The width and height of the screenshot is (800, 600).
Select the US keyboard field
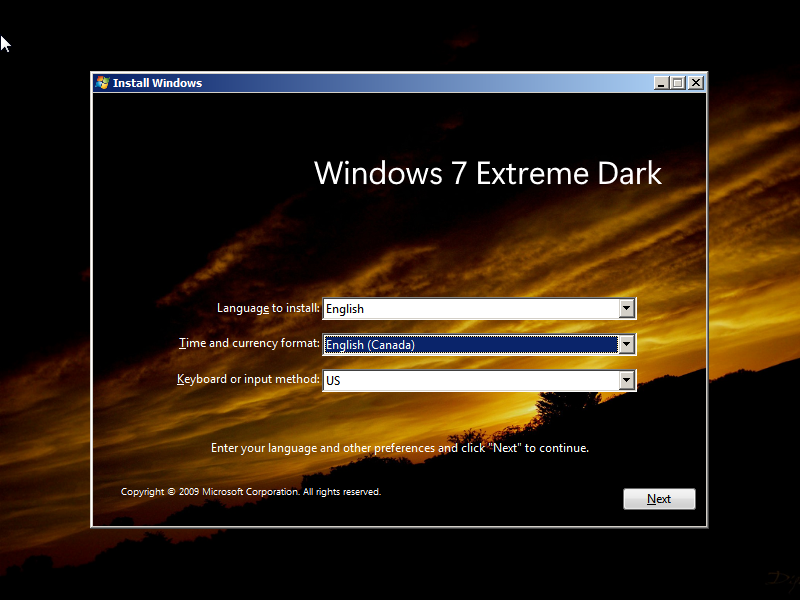(479, 381)
